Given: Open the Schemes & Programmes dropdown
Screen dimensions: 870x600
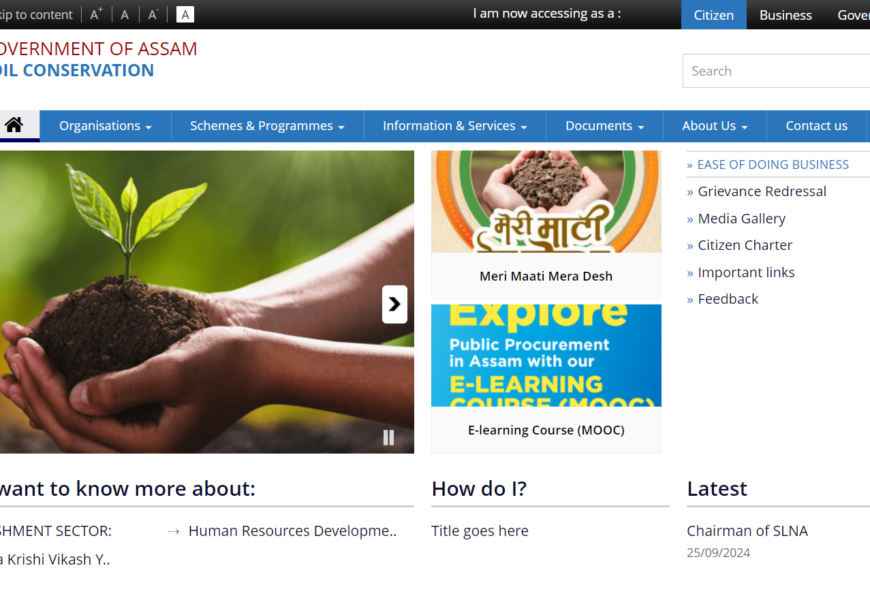Looking at the screenshot, I should (267, 126).
